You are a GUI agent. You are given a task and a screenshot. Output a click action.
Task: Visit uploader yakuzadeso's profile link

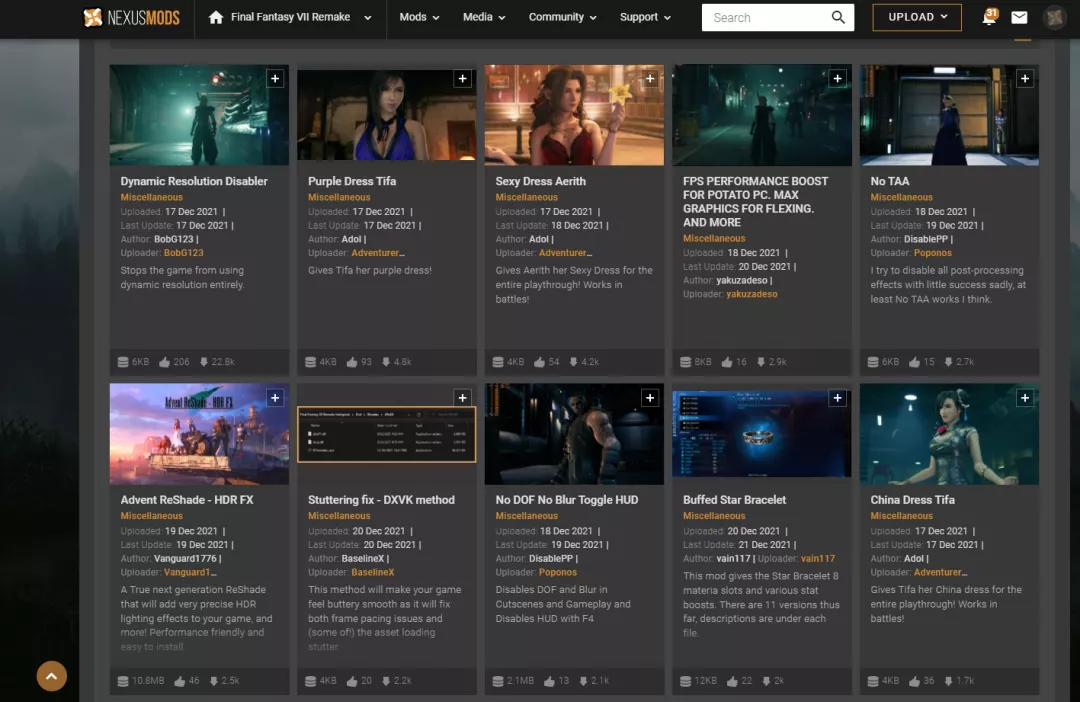click(751, 295)
